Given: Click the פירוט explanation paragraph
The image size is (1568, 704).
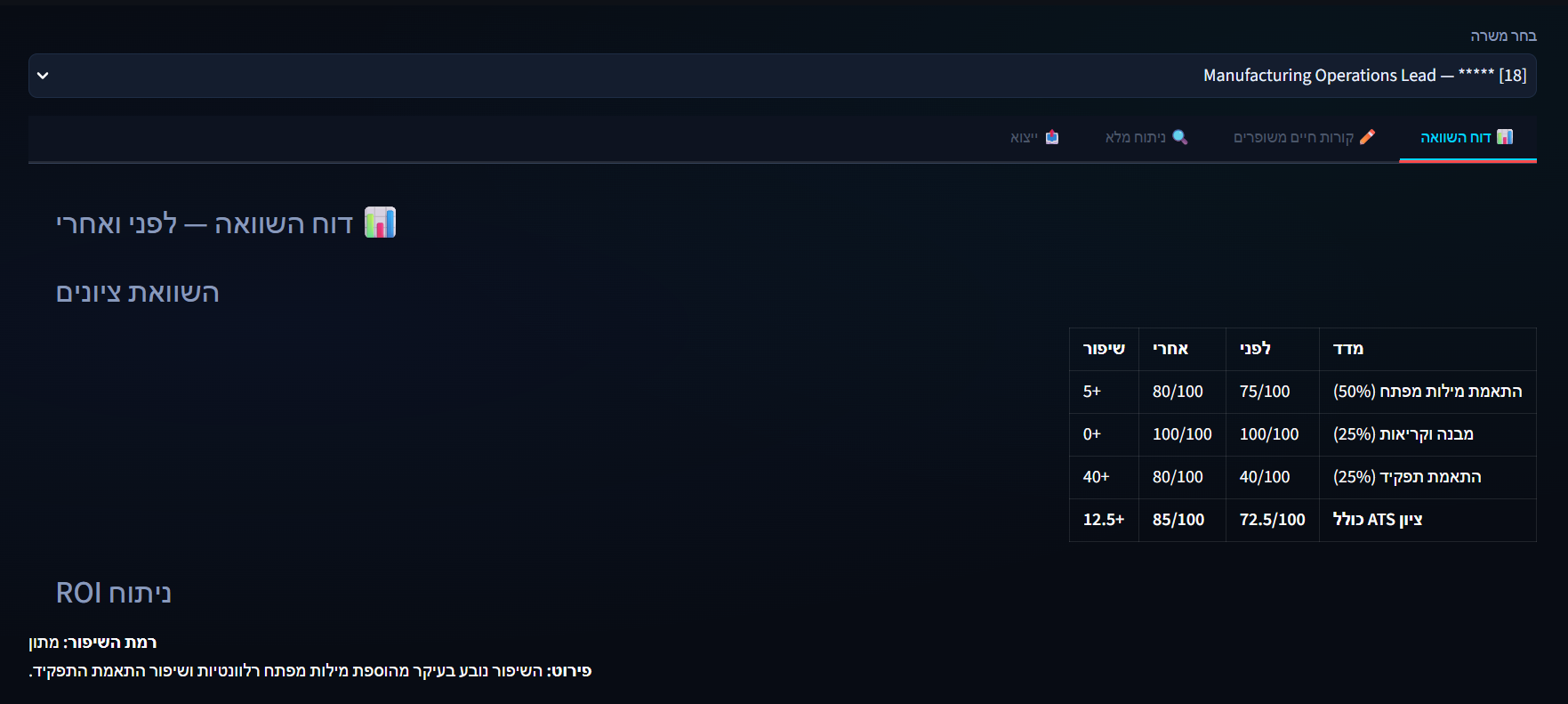Looking at the screenshot, I should (x=310, y=671).
